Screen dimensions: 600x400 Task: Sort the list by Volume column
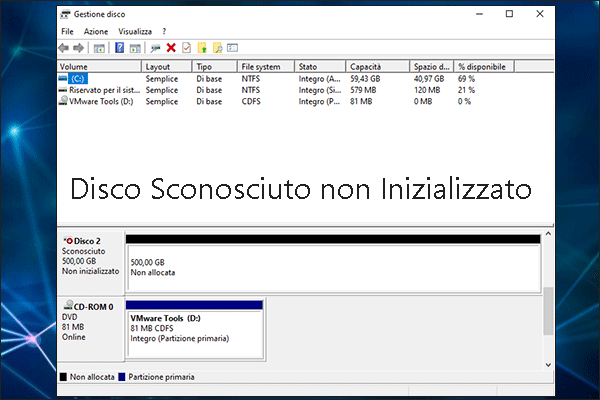(98, 66)
